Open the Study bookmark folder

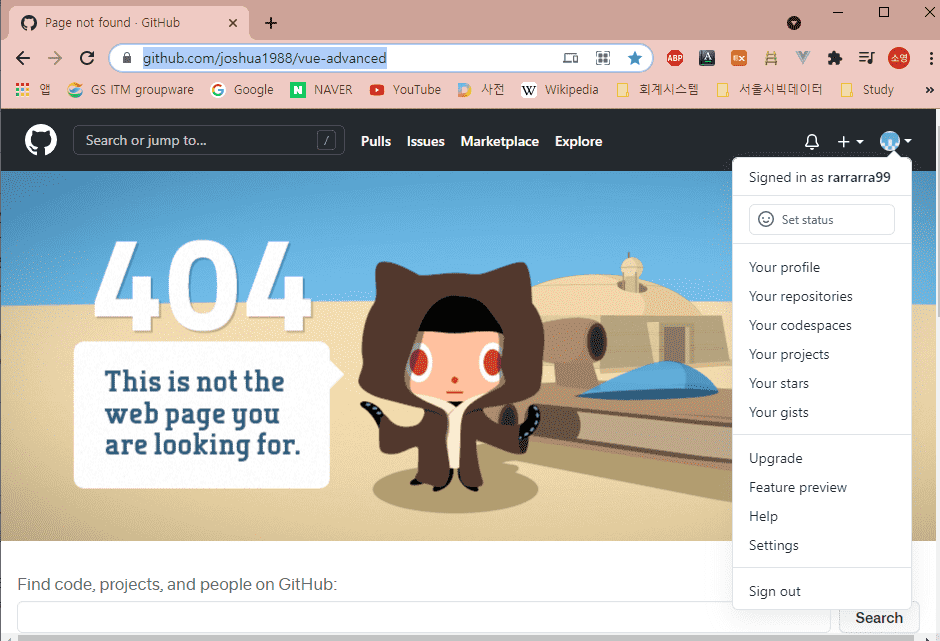[x=867, y=90]
